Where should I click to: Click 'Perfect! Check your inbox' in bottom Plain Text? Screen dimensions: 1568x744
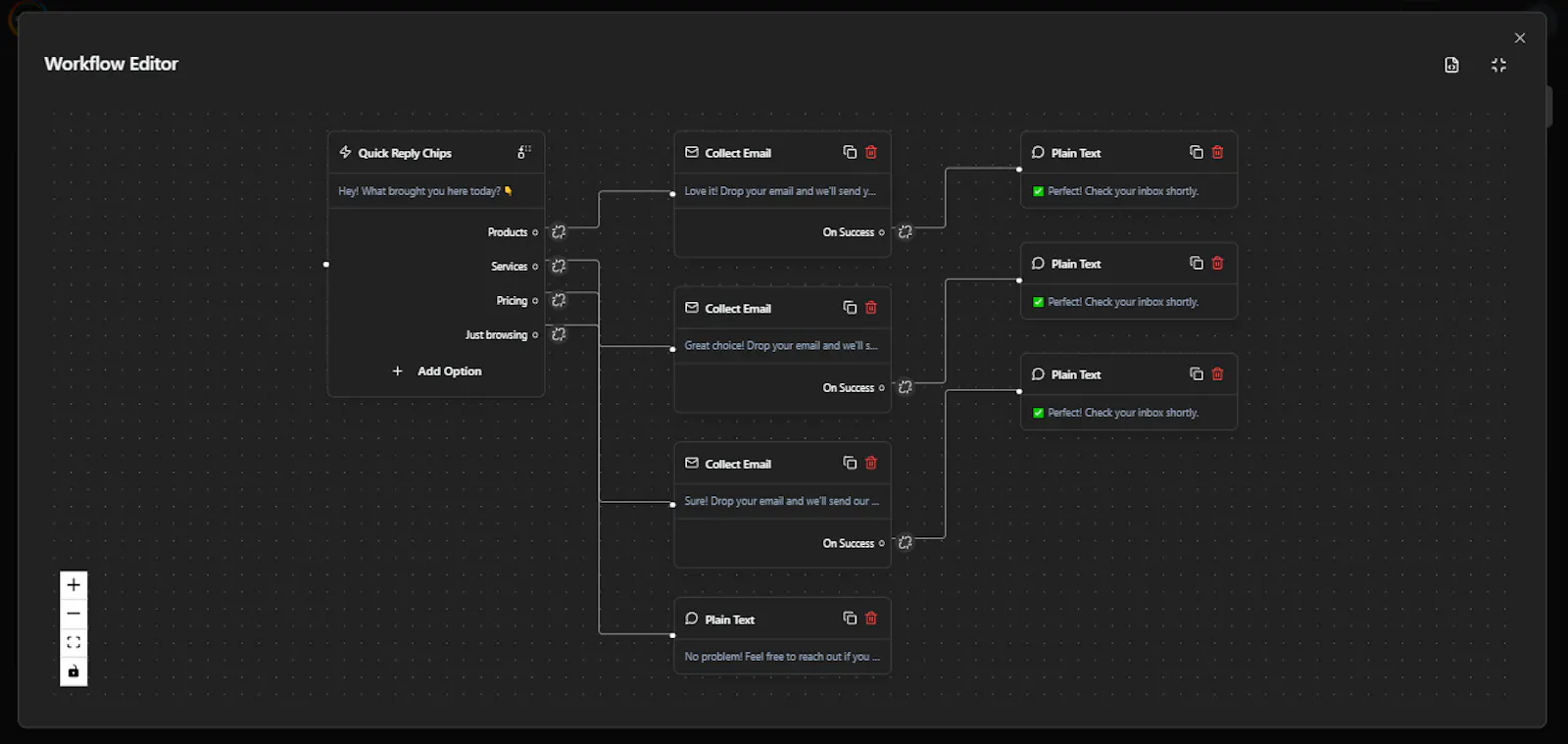[1116, 413]
